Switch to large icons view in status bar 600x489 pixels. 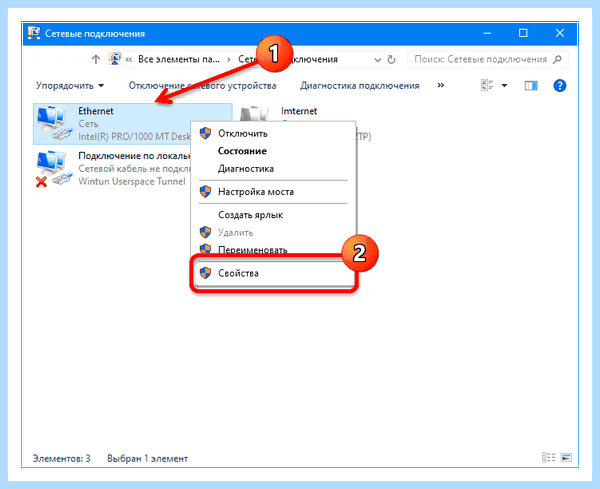[566, 457]
